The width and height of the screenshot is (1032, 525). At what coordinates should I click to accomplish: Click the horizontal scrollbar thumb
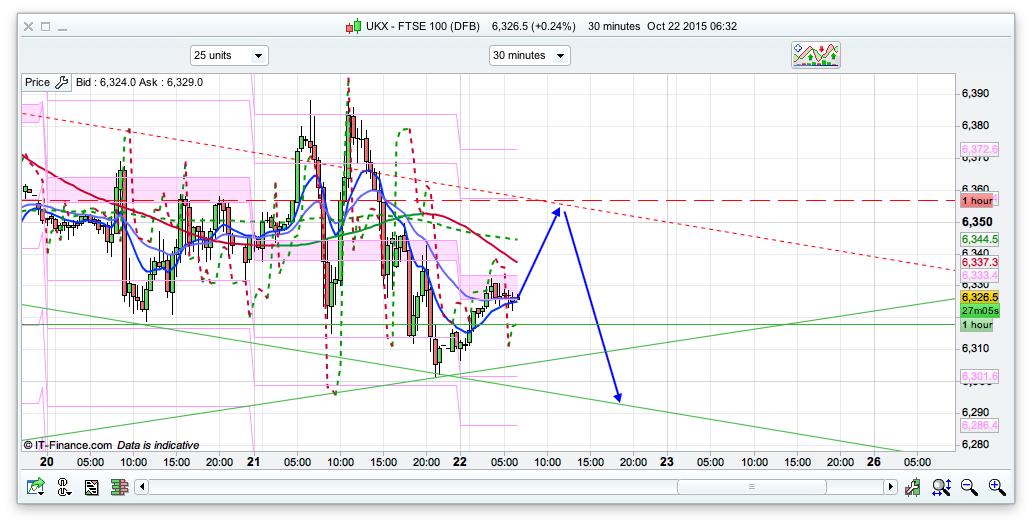coord(750,487)
